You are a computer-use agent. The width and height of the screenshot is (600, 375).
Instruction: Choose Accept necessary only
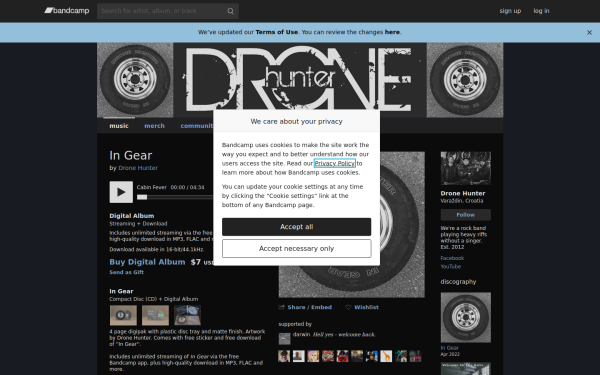tap(297, 249)
